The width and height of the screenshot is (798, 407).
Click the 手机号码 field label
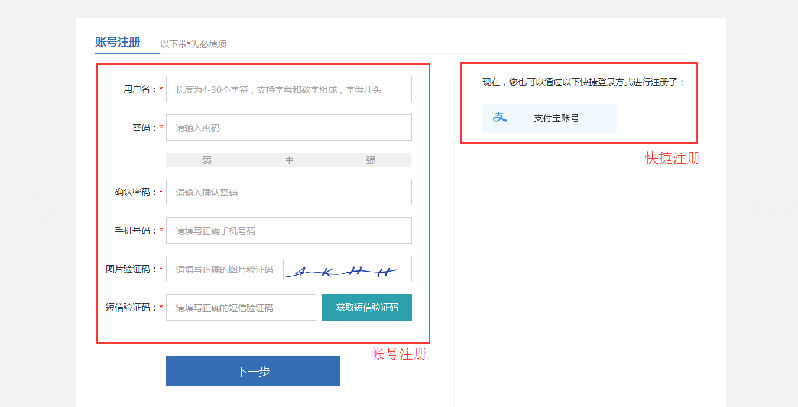click(x=135, y=230)
